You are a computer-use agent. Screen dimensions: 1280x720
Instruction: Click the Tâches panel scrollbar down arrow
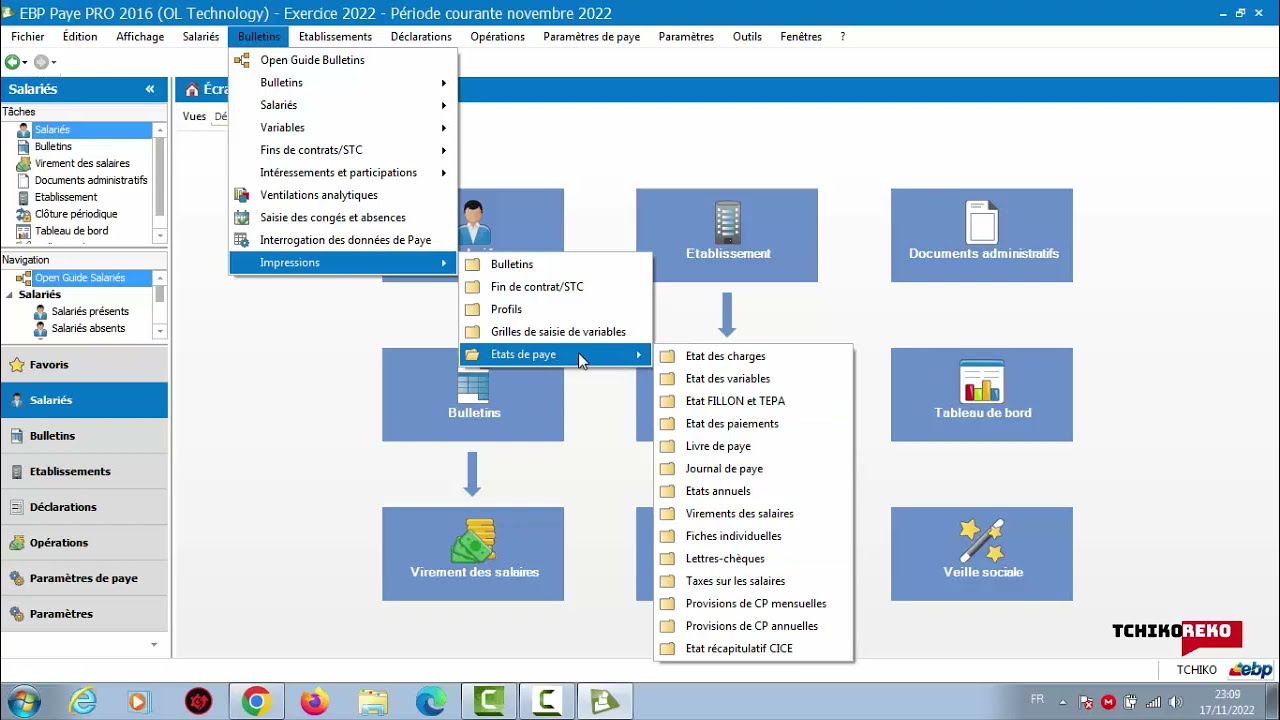(x=160, y=236)
